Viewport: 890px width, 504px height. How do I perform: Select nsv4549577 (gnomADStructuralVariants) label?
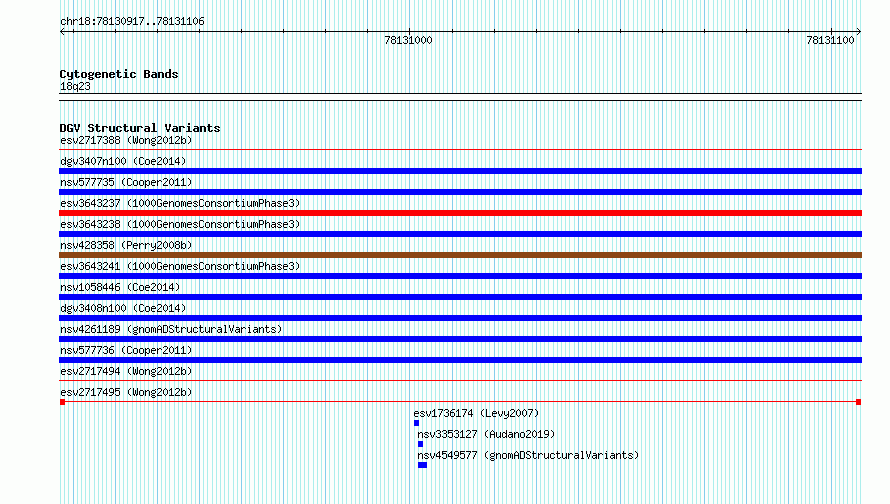point(528,455)
